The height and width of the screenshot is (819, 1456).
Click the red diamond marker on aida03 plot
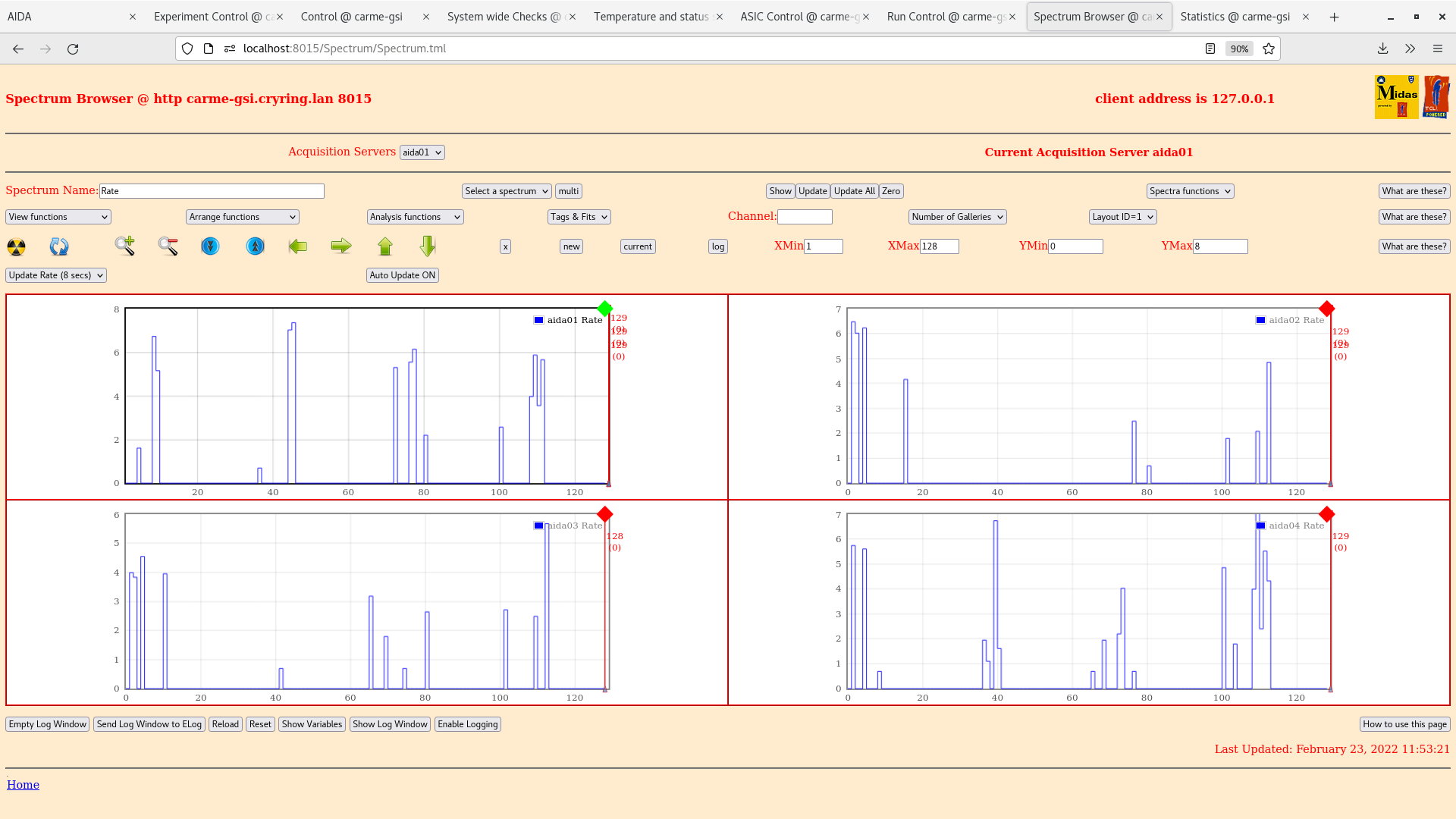tap(604, 514)
